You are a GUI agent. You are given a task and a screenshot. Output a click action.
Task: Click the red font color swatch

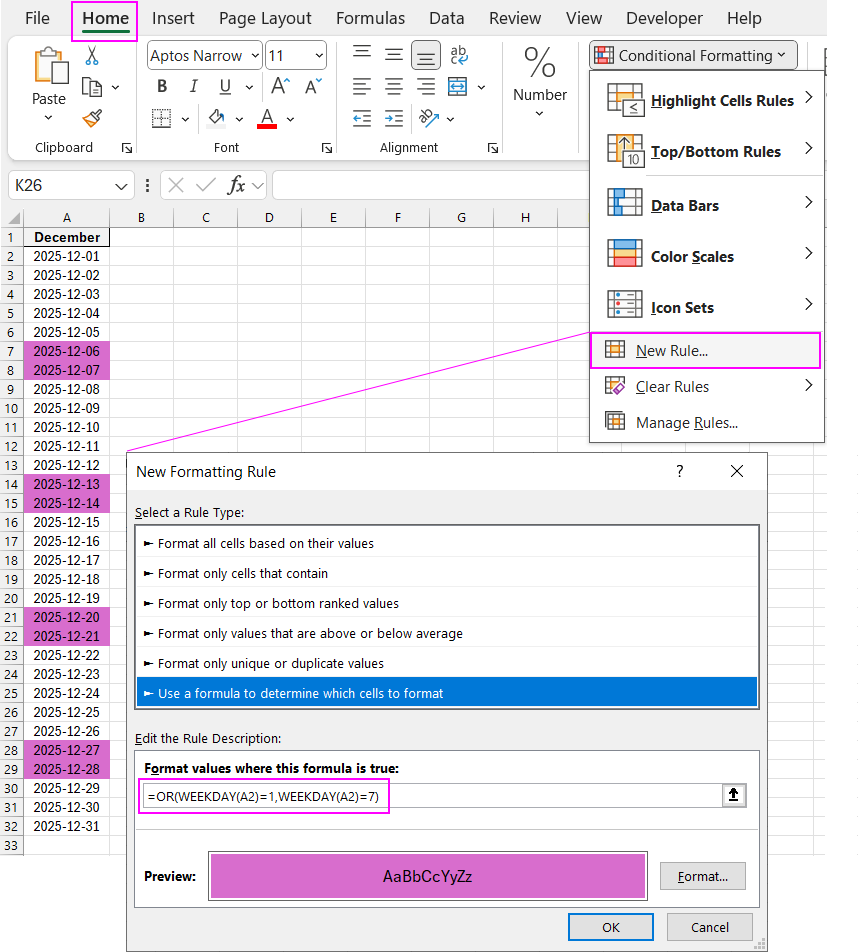pyautogui.click(x=267, y=119)
